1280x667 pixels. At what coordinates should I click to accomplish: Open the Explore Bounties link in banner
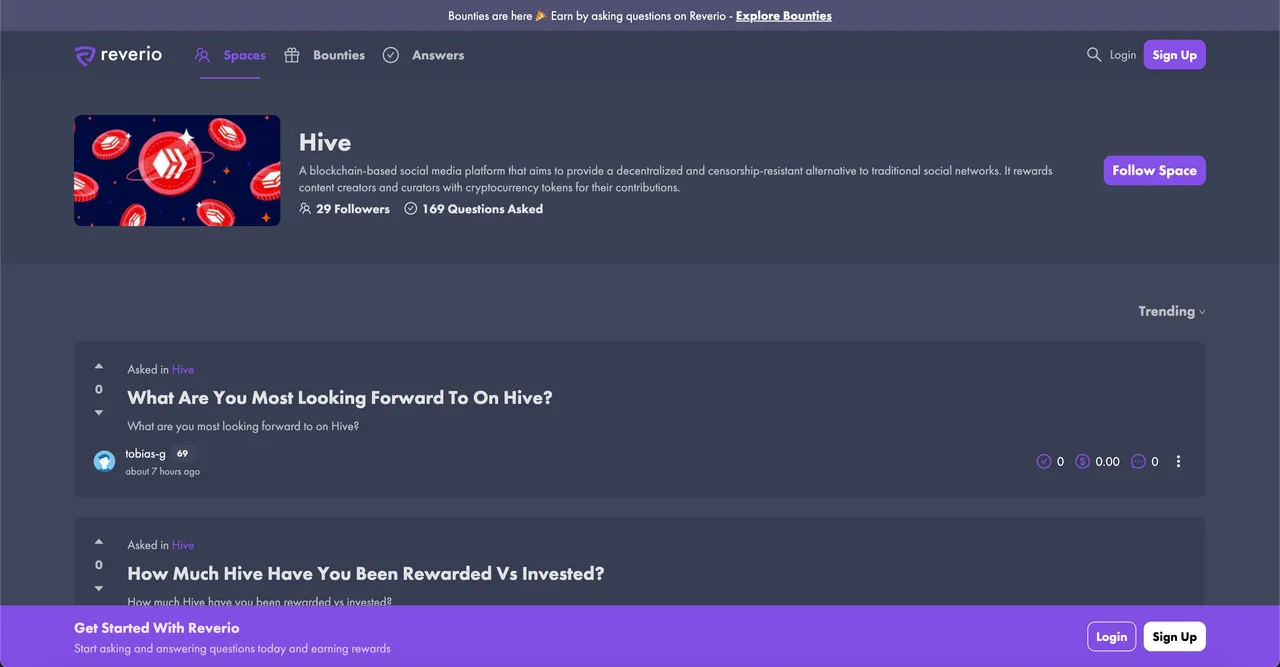click(x=783, y=16)
